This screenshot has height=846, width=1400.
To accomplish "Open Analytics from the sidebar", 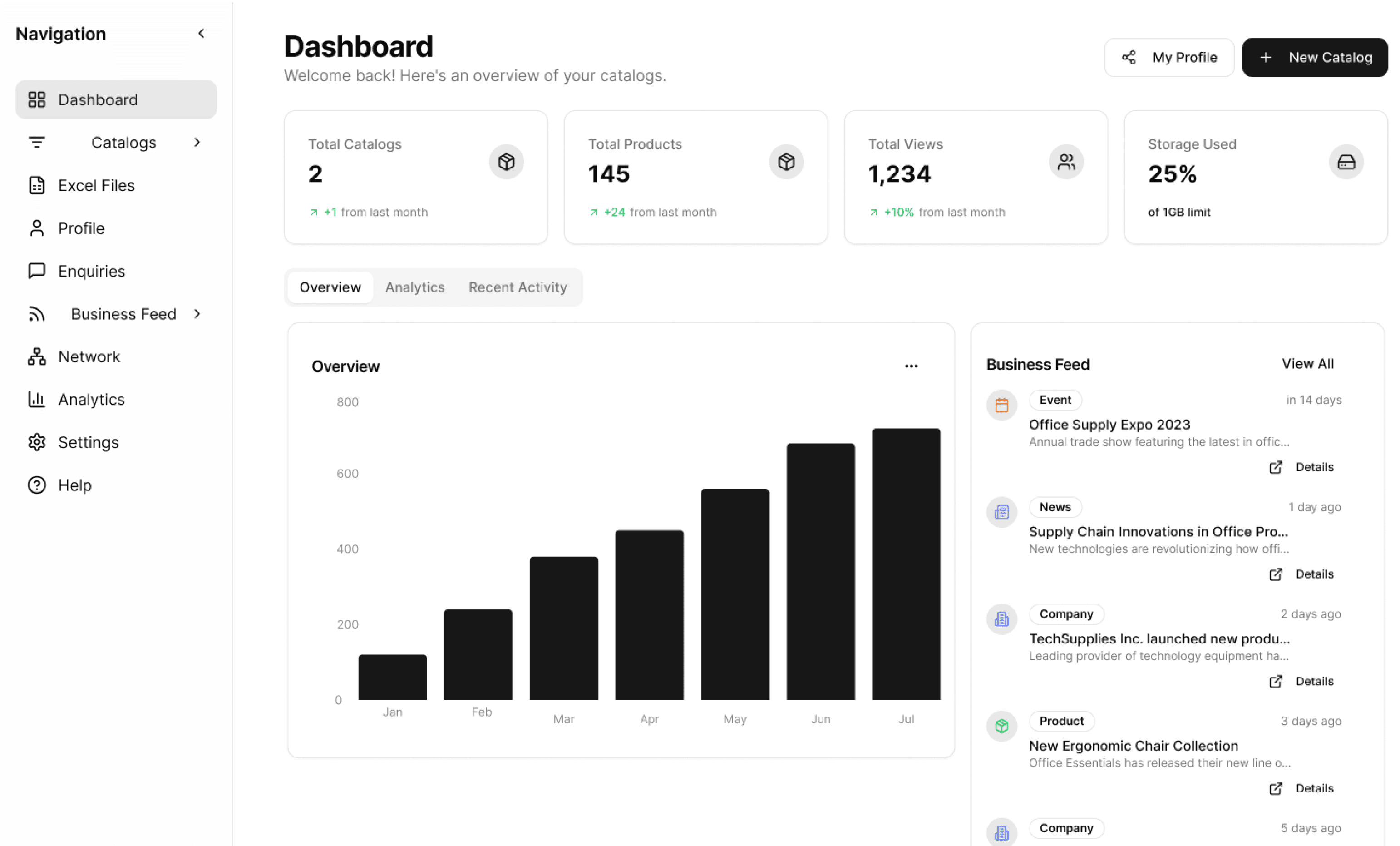I will click(116, 399).
